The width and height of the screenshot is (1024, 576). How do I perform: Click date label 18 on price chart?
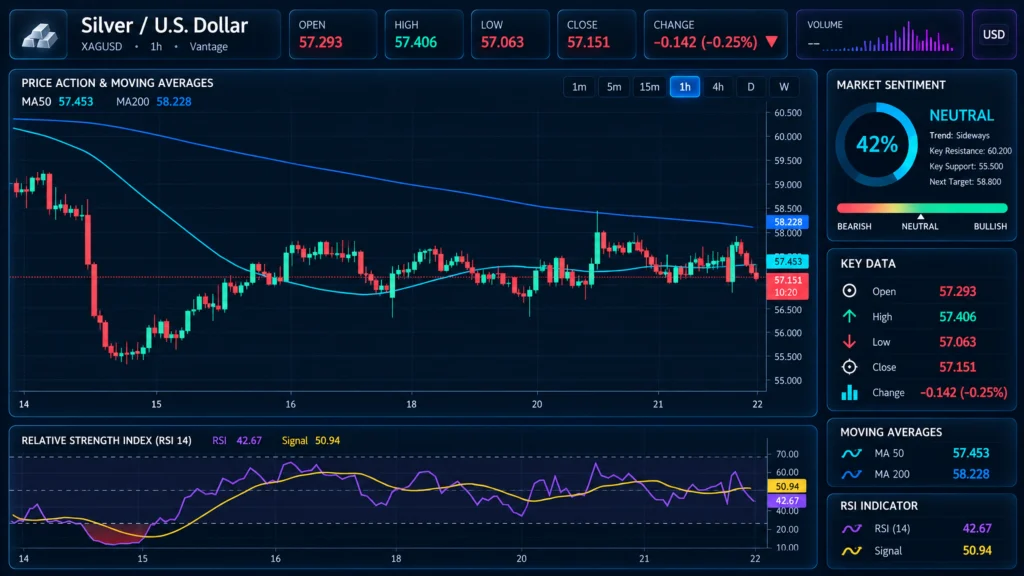coord(411,404)
